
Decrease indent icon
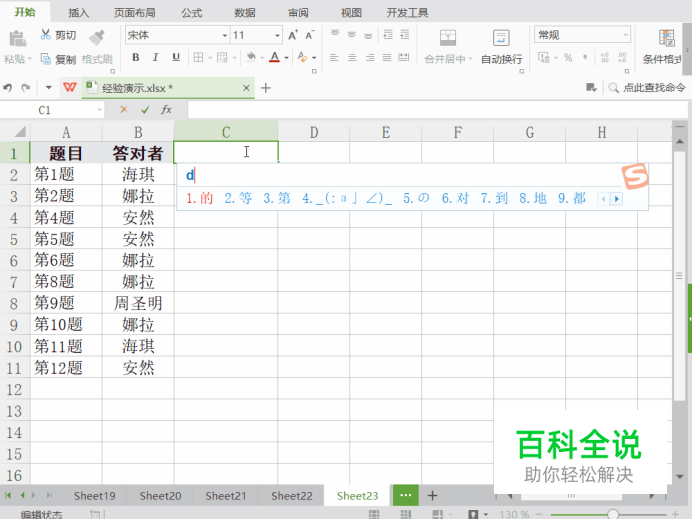point(388,34)
